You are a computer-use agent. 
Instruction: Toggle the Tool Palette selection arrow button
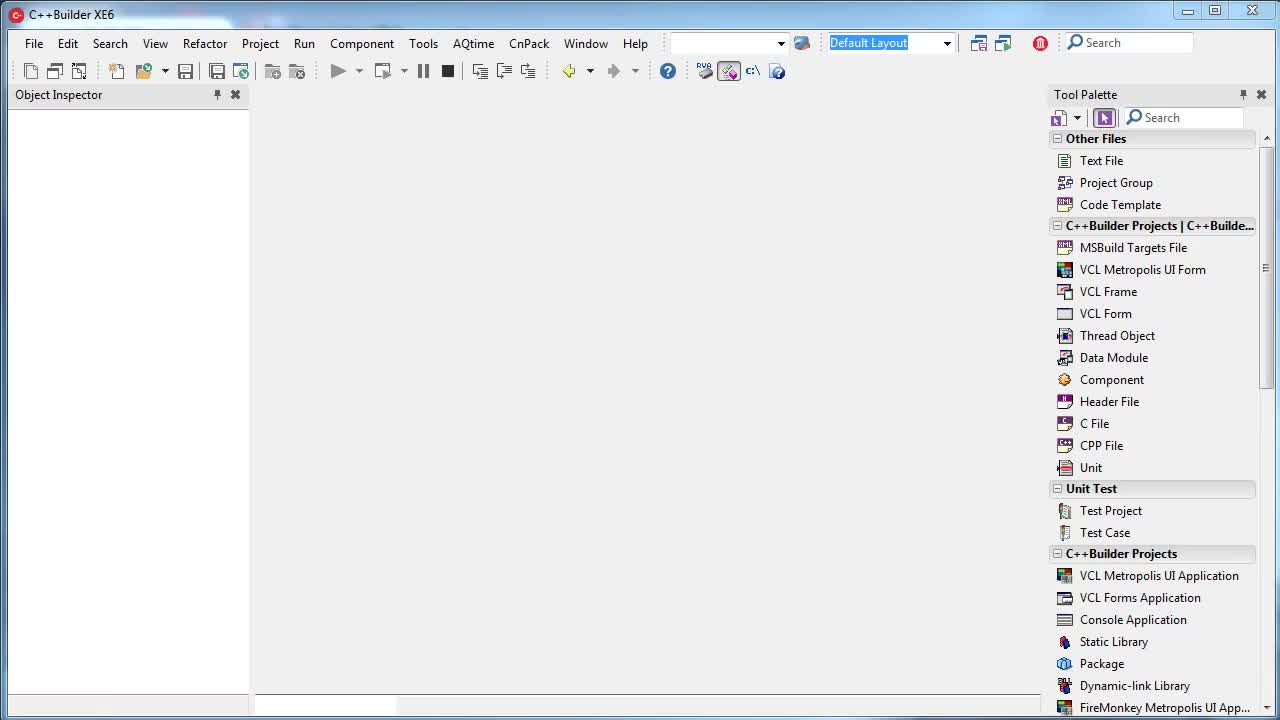[1104, 118]
